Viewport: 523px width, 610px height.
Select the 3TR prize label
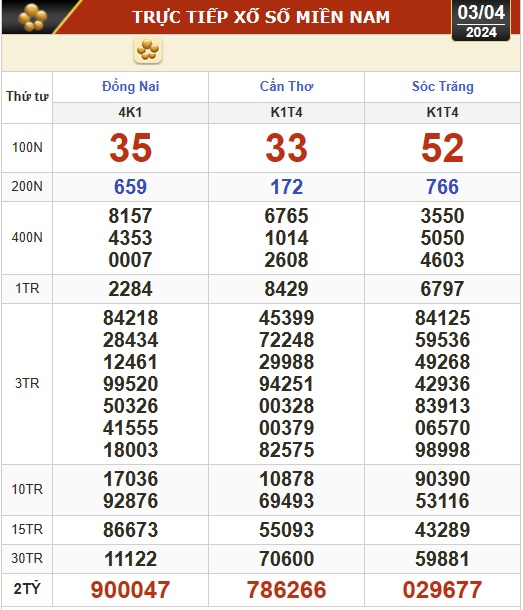tap(27, 384)
